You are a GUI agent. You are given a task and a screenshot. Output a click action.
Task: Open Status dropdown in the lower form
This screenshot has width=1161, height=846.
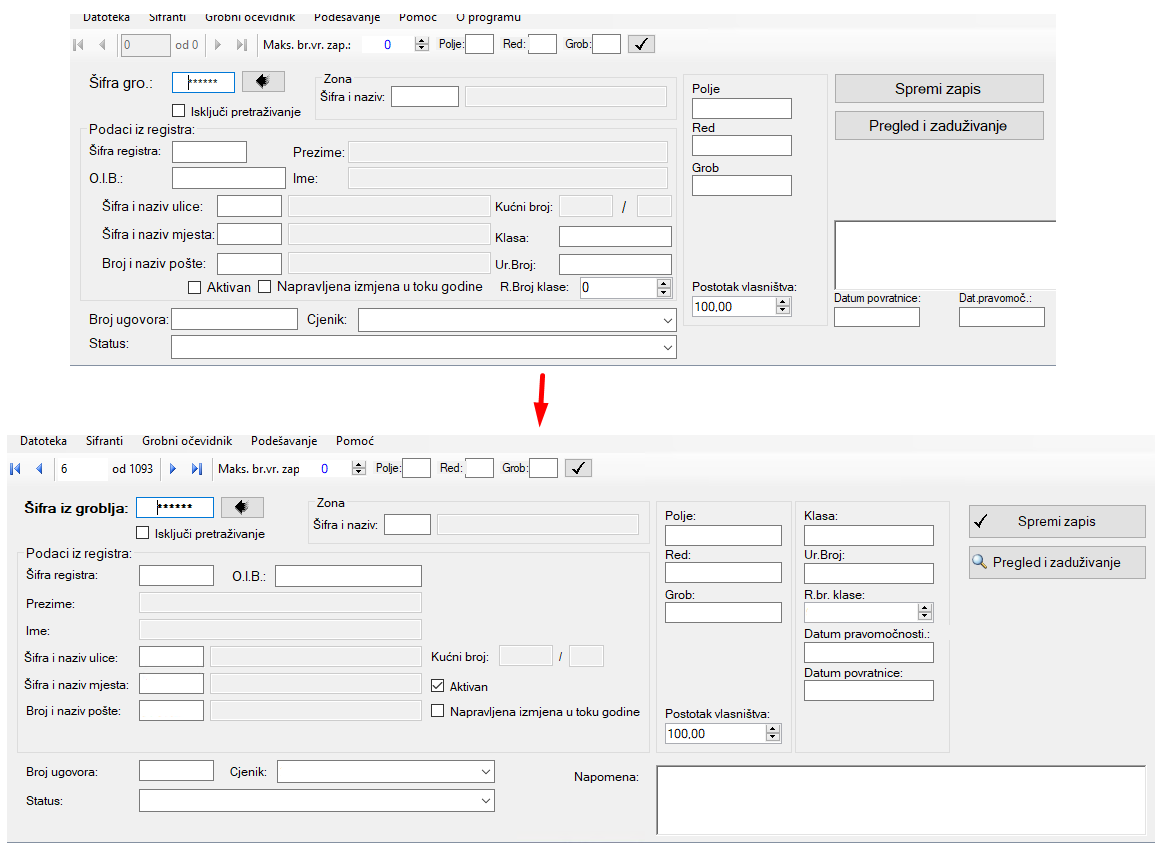tap(486, 801)
